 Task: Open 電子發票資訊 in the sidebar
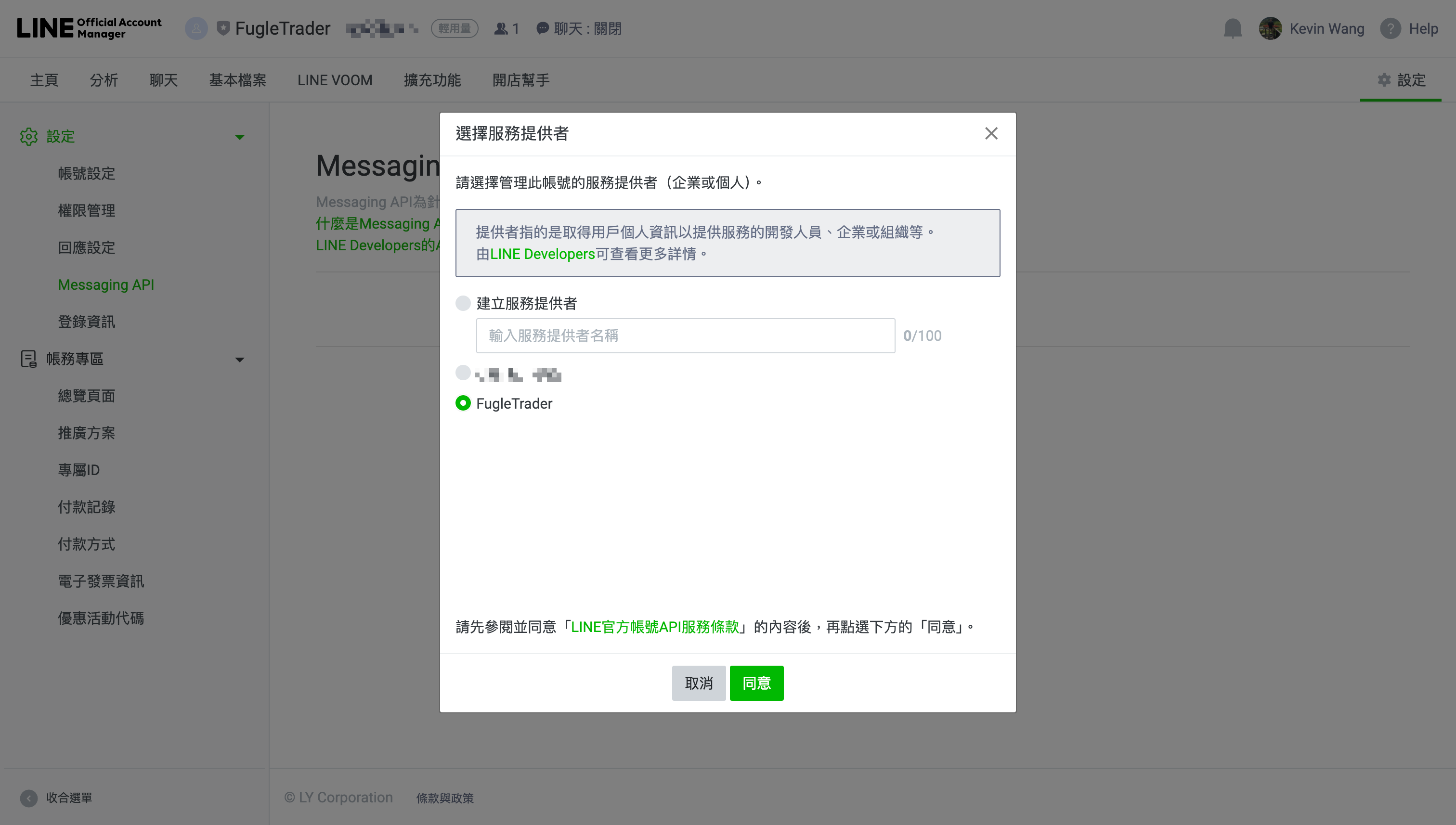101,581
